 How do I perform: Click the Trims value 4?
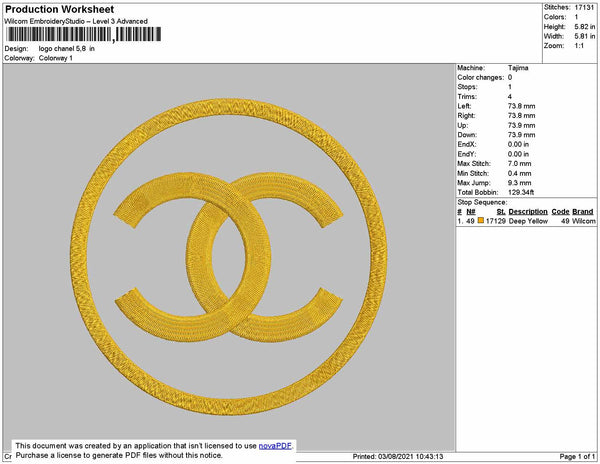tap(510, 96)
